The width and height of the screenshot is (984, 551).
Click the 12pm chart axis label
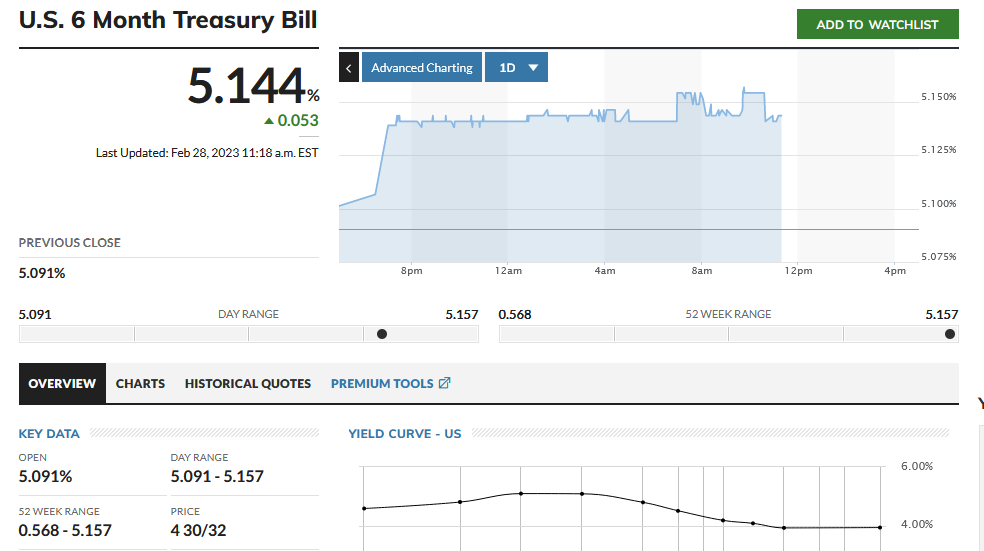point(798,270)
